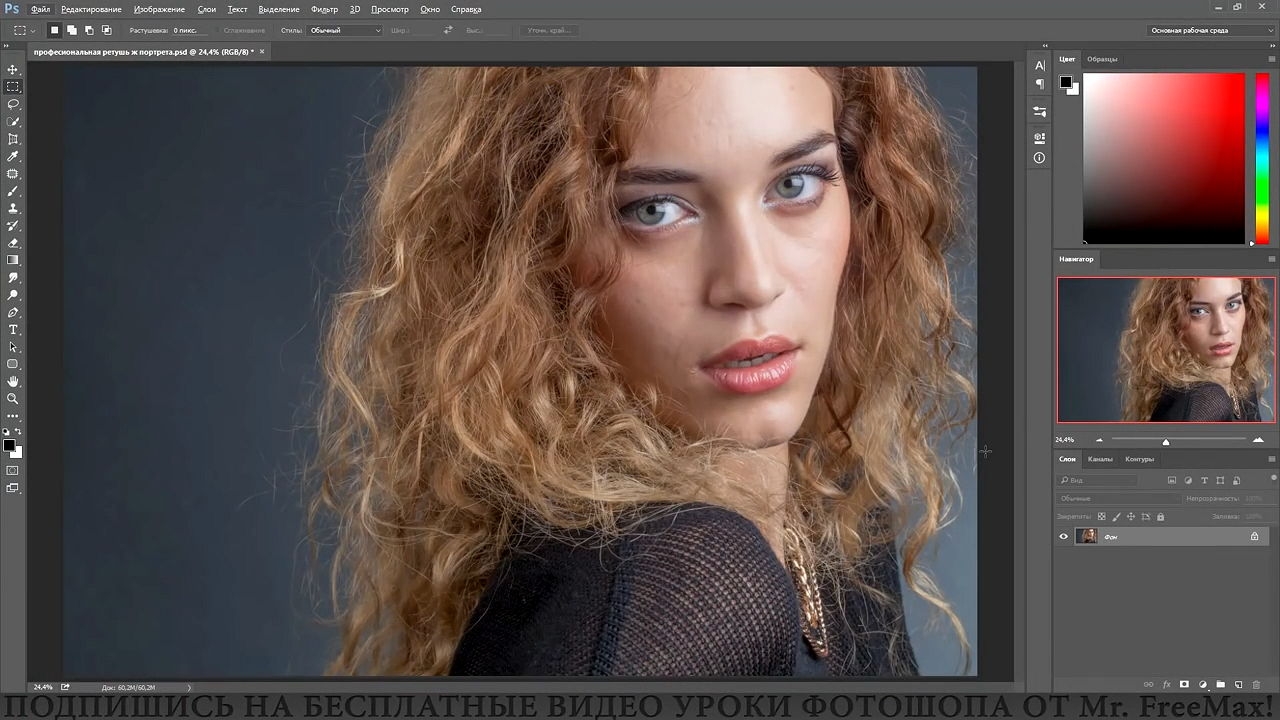The height and width of the screenshot is (720, 1280).
Task: Toggle lock position for layer
Action: [x=1131, y=517]
